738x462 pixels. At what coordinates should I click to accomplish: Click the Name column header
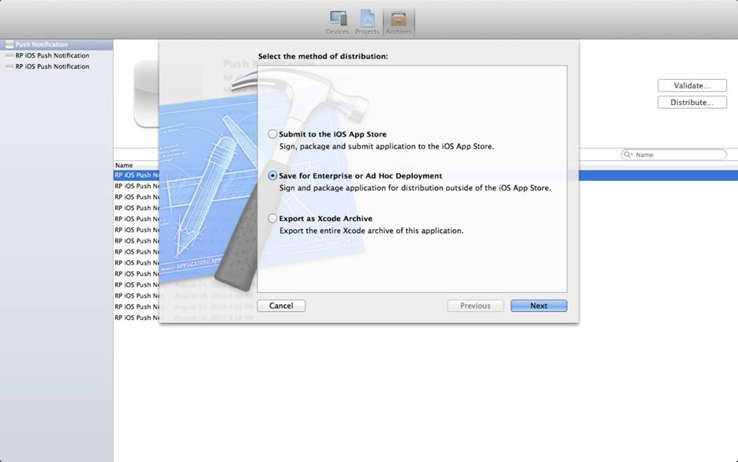point(124,165)
